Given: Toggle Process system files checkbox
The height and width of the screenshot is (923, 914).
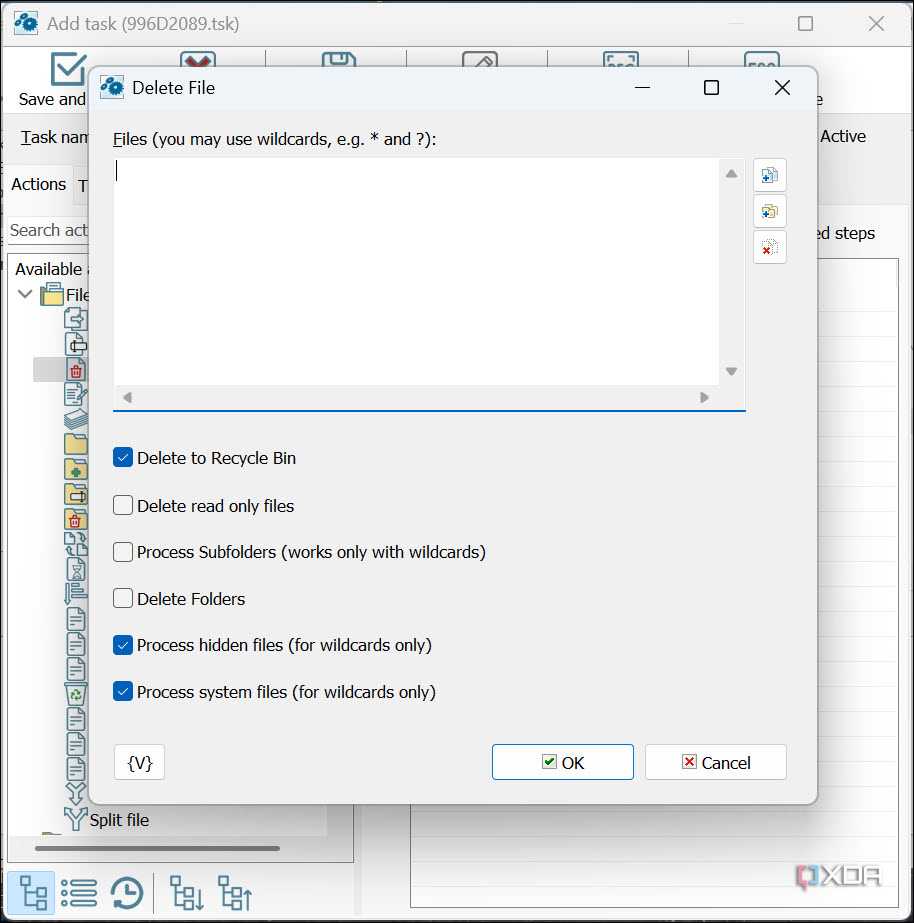Looking at the screenshot, I should click(122, 692).
